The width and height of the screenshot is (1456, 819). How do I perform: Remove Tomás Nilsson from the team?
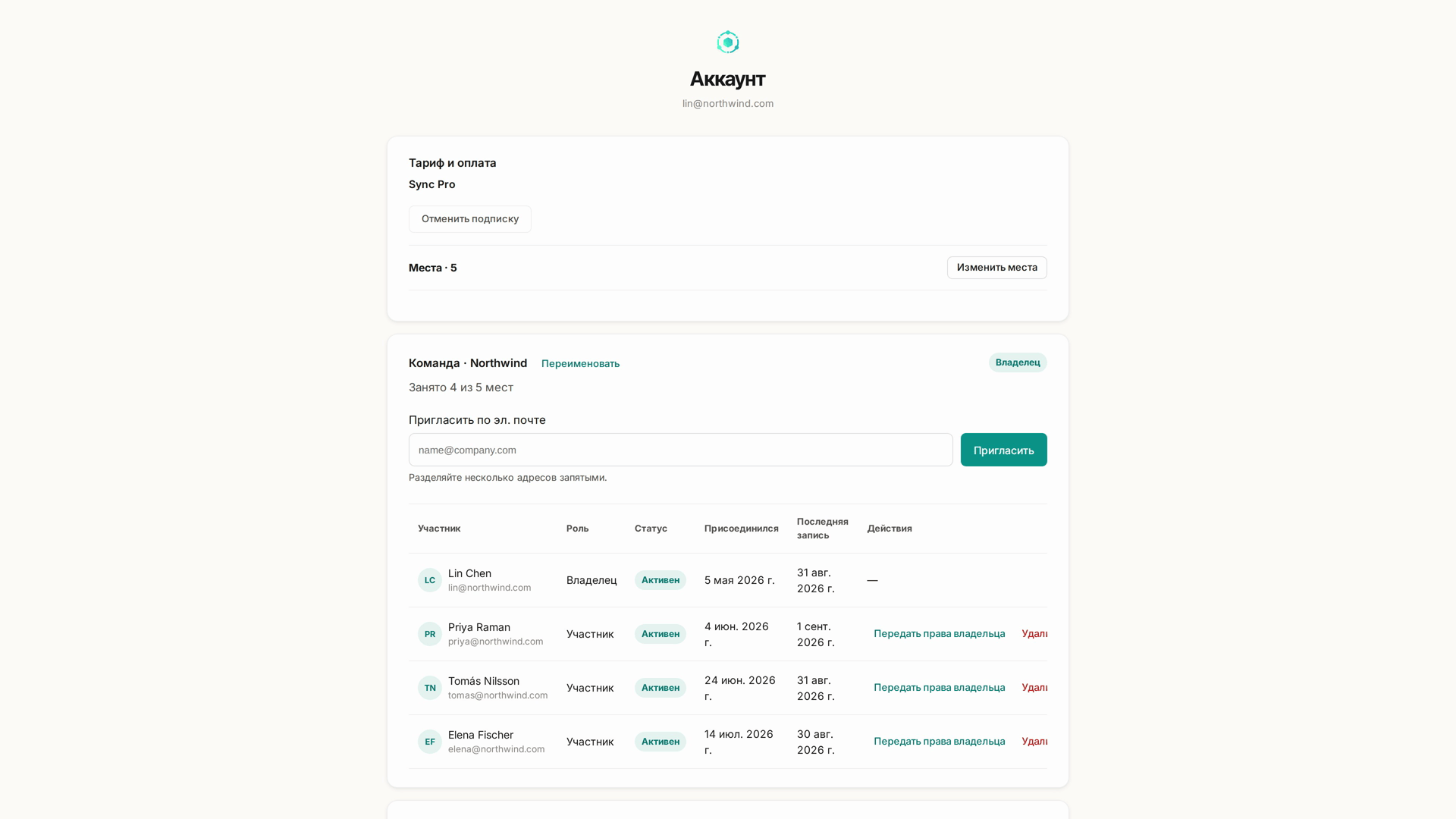[1034, 688]
